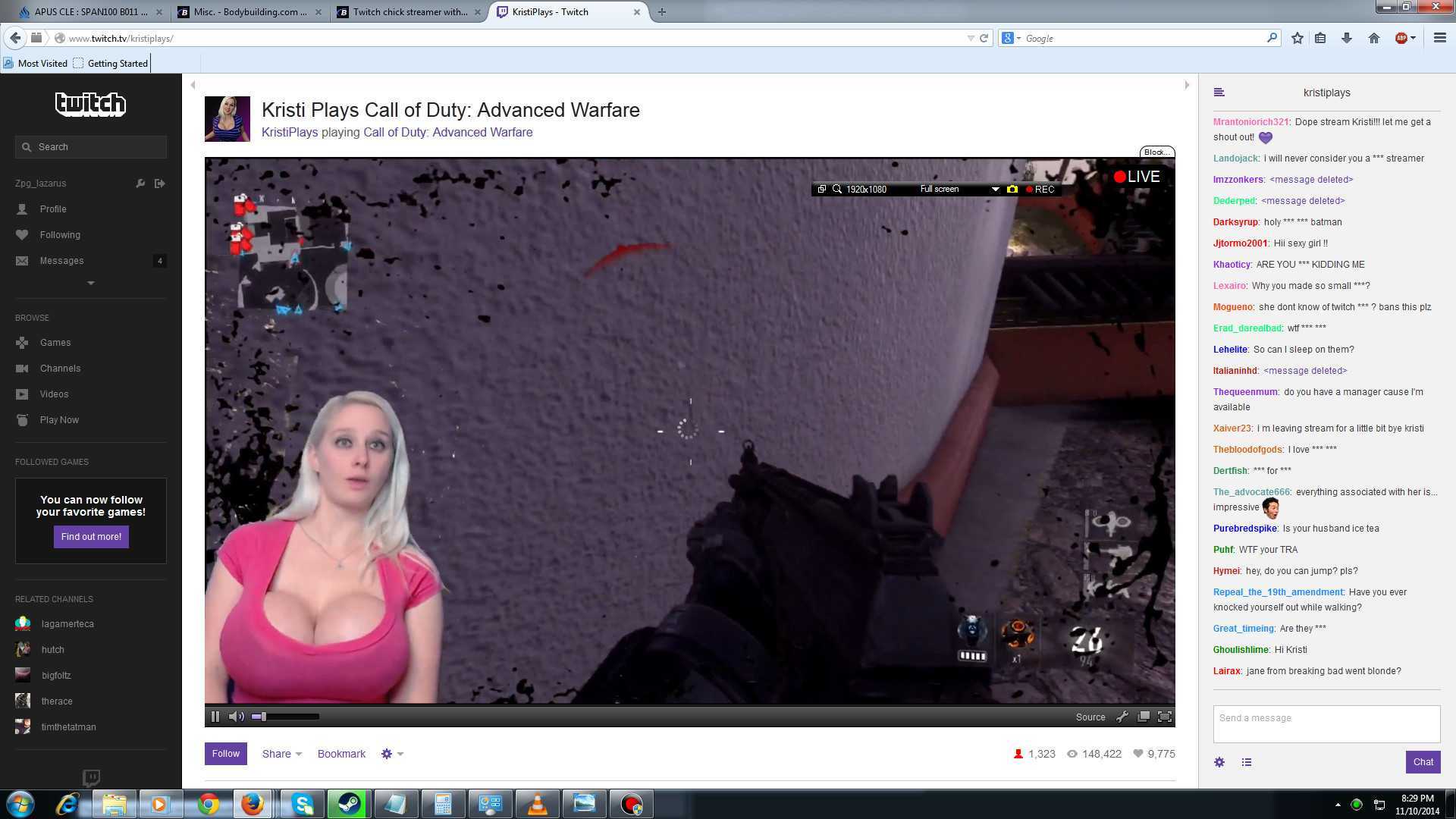Toggle fullscreen on the video player
The width and height of the screenshot is (1456, 819).
point(1165,717)
